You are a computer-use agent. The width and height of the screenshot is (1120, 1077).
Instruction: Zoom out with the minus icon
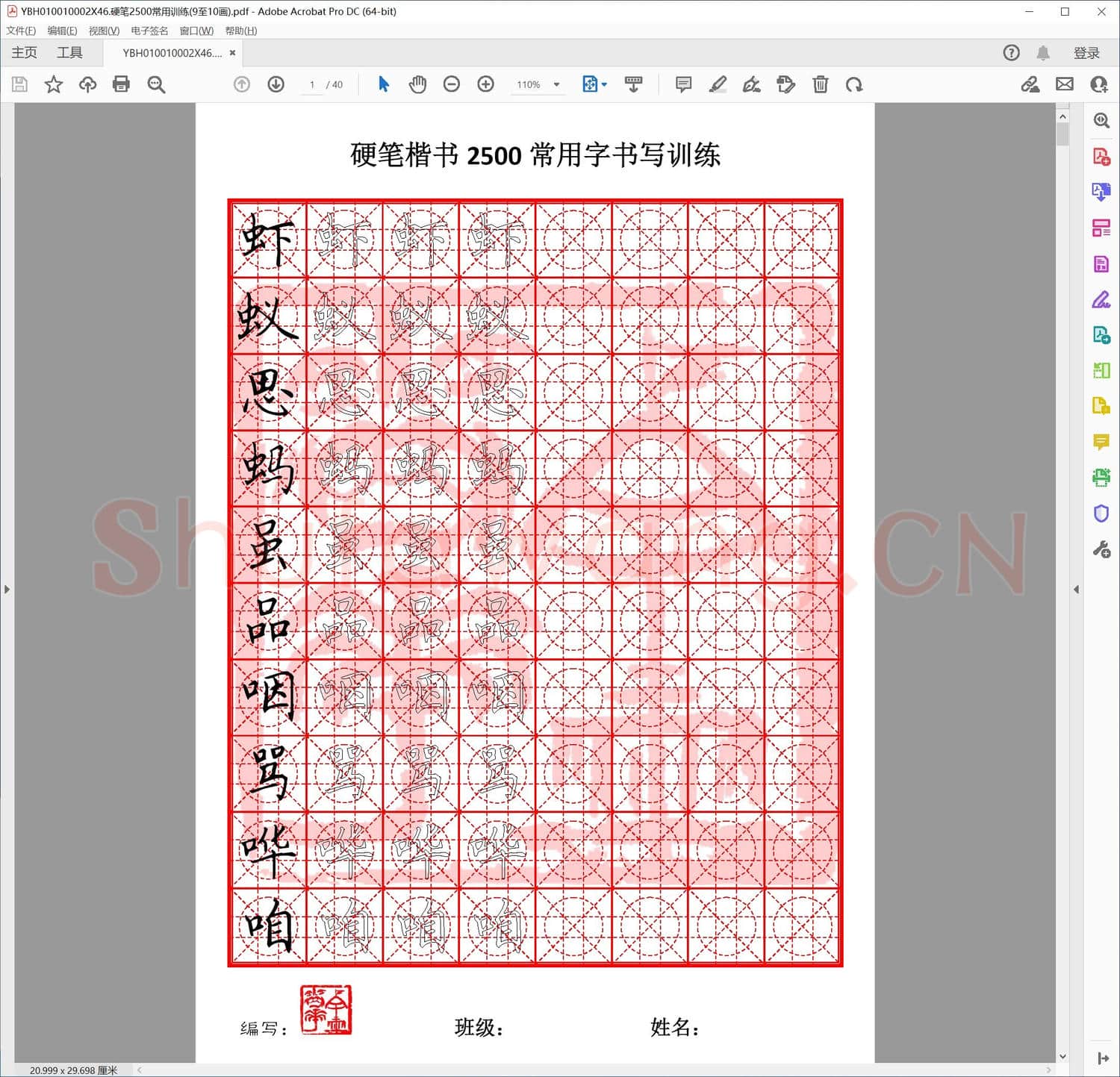pos(452,84)
